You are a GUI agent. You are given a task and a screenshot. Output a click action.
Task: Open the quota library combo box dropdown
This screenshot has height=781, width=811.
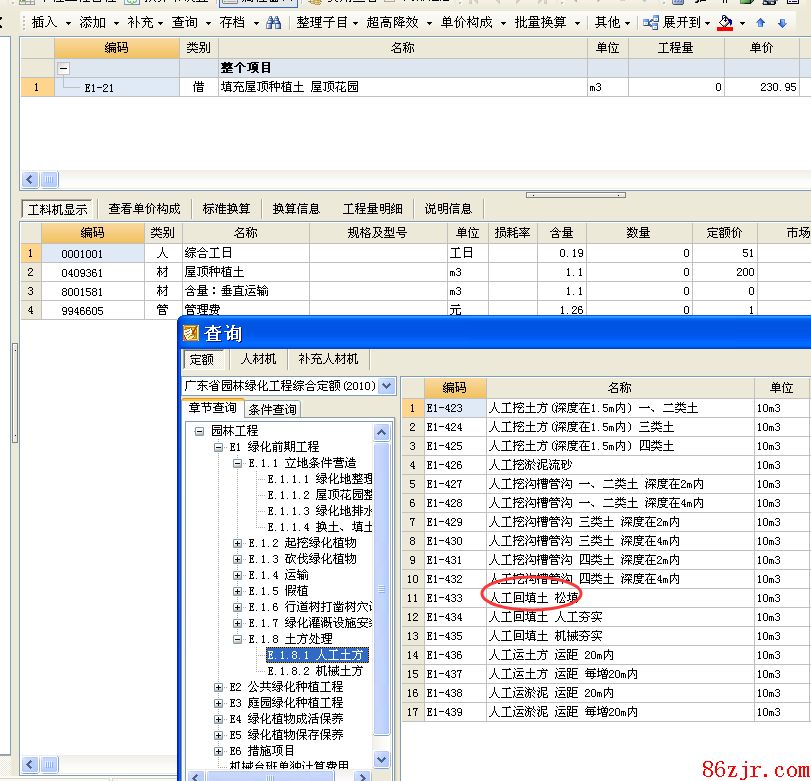point(388,386)
